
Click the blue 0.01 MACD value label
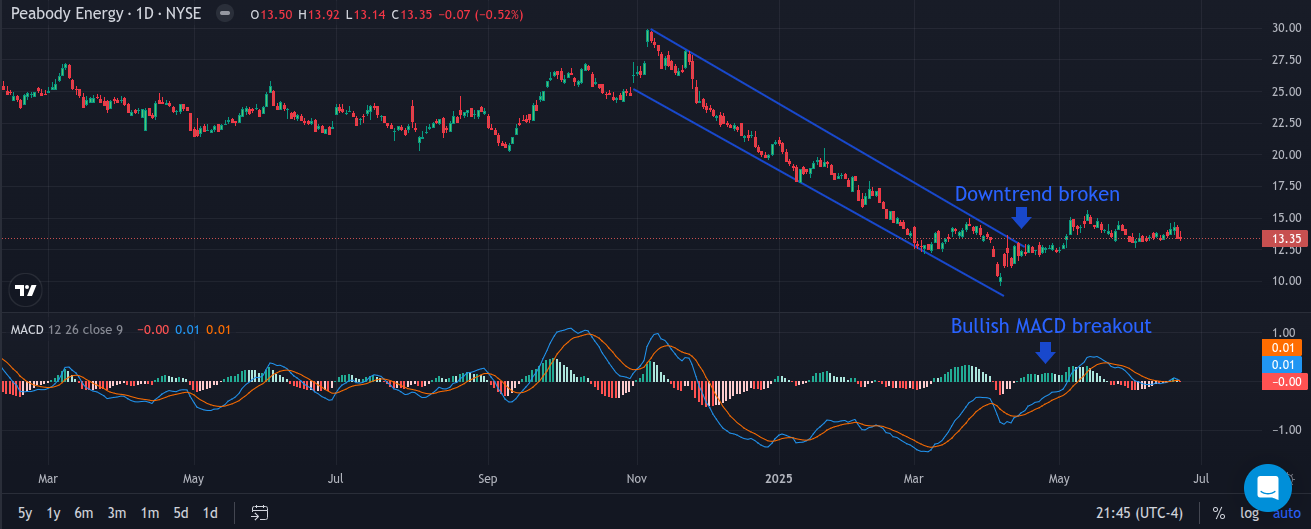tap(1284, 364)
